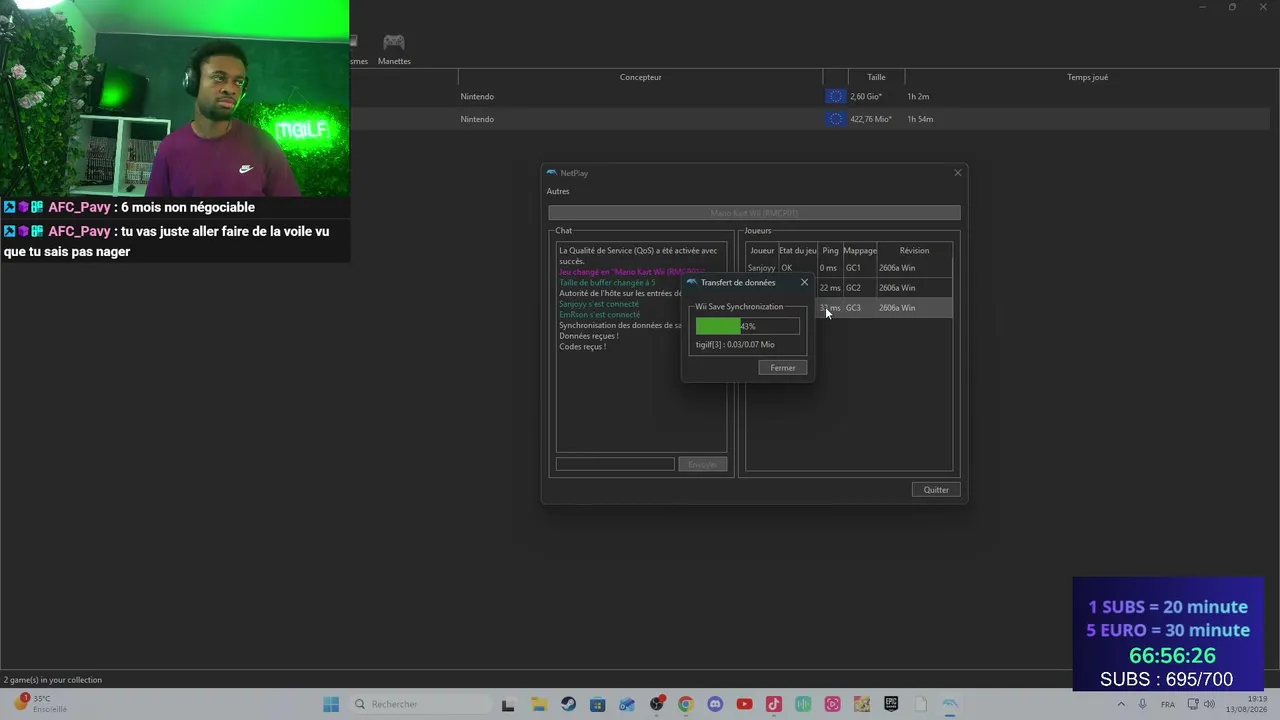This screenshot has width=1280, height=720.
Task: Open Epic Games Launcher from the taskbar
Action: click(x=891, y=704)
